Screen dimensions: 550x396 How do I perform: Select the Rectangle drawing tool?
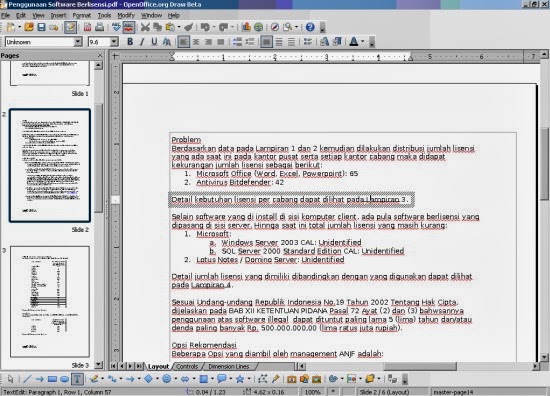click(52, 379)
